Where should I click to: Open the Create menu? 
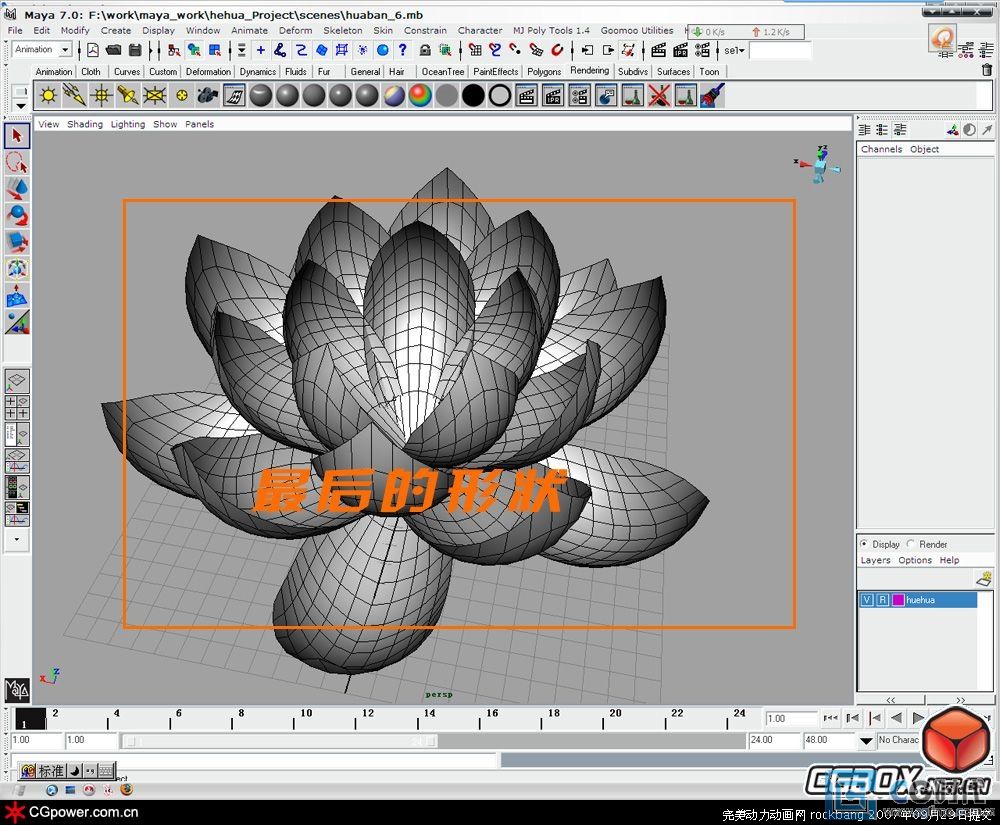[x=115, y=30]
